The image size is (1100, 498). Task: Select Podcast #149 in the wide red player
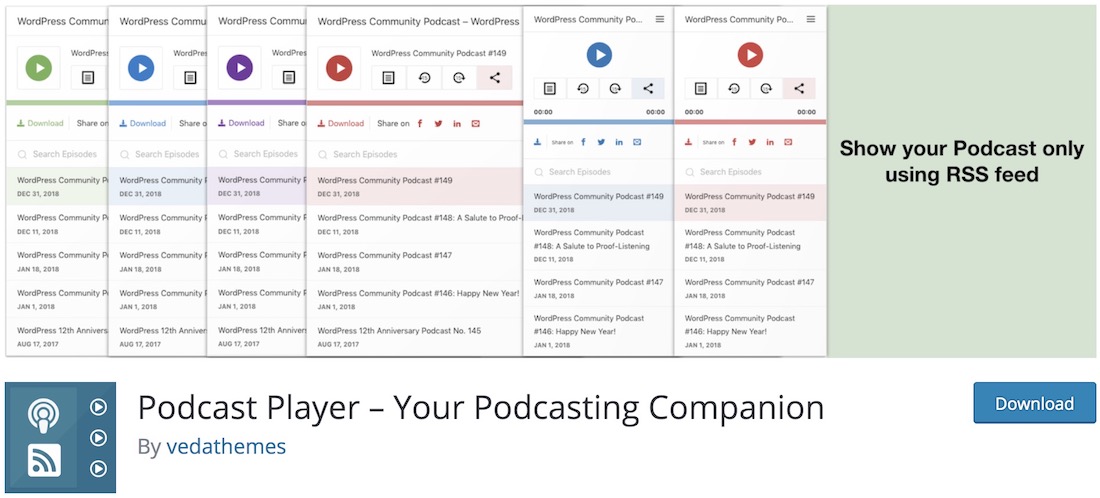[415, 187]
